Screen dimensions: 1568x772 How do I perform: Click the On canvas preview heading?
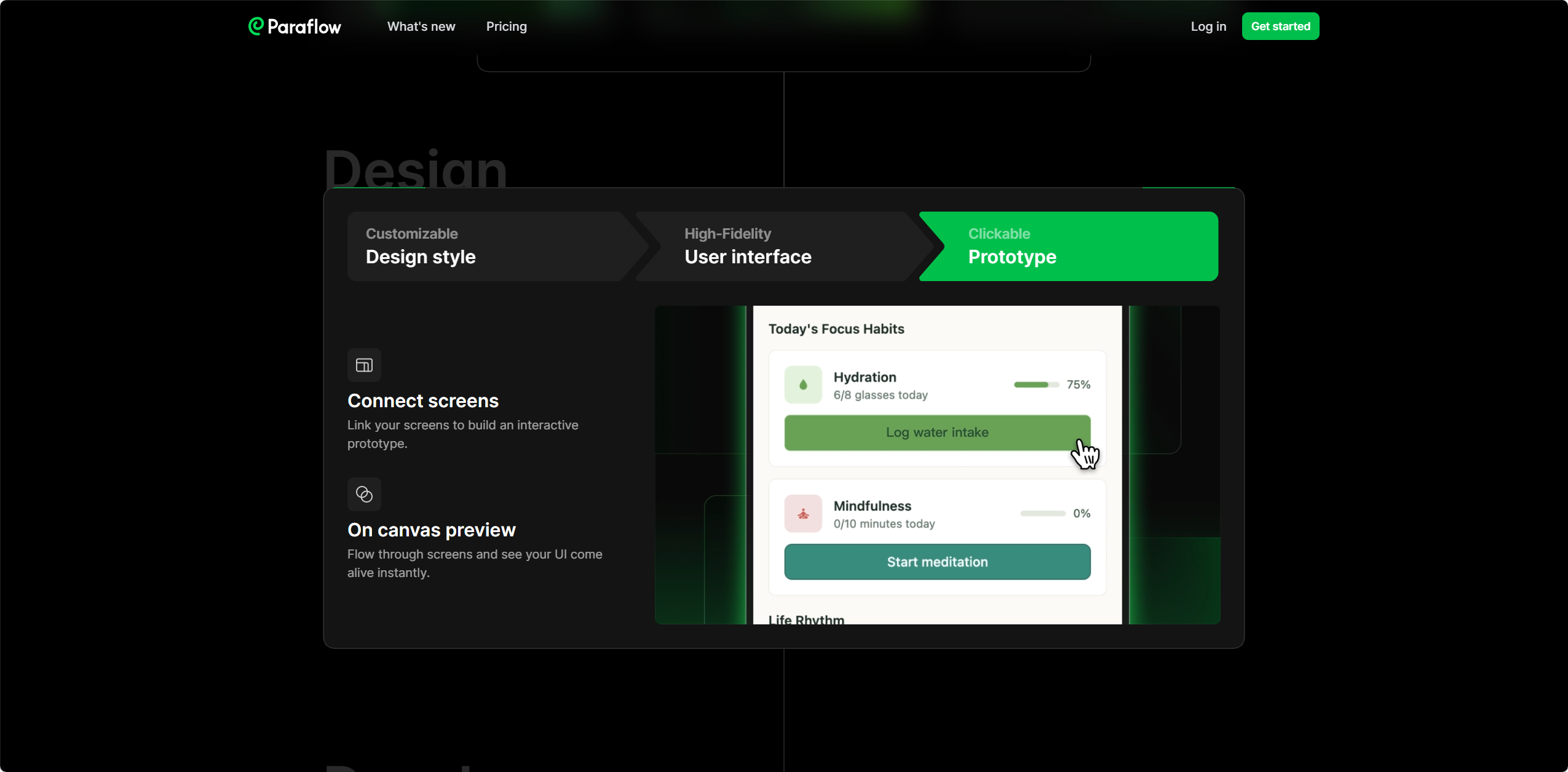(x=432, y=530)
